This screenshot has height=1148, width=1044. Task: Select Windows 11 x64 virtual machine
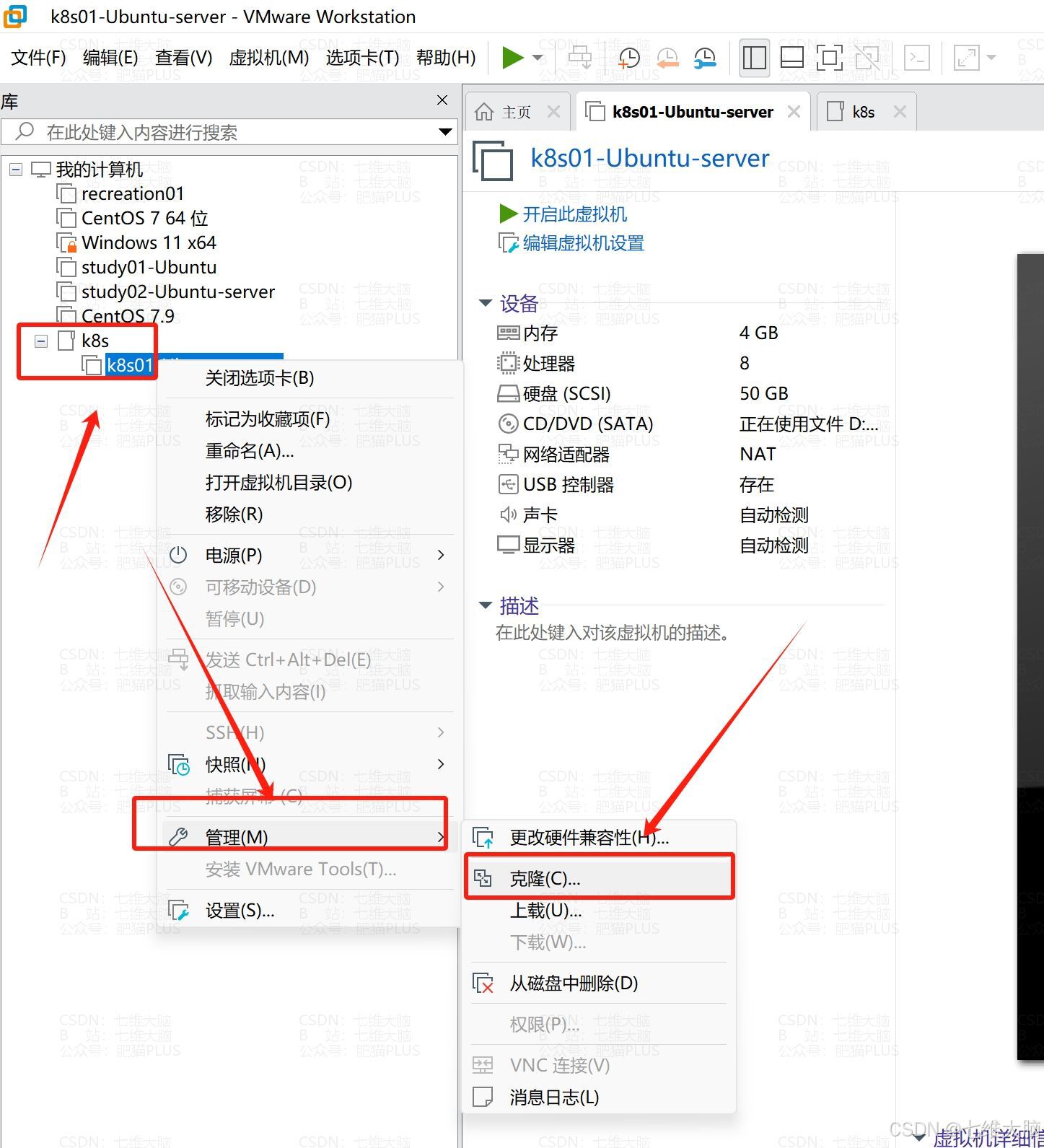point(149,242)
